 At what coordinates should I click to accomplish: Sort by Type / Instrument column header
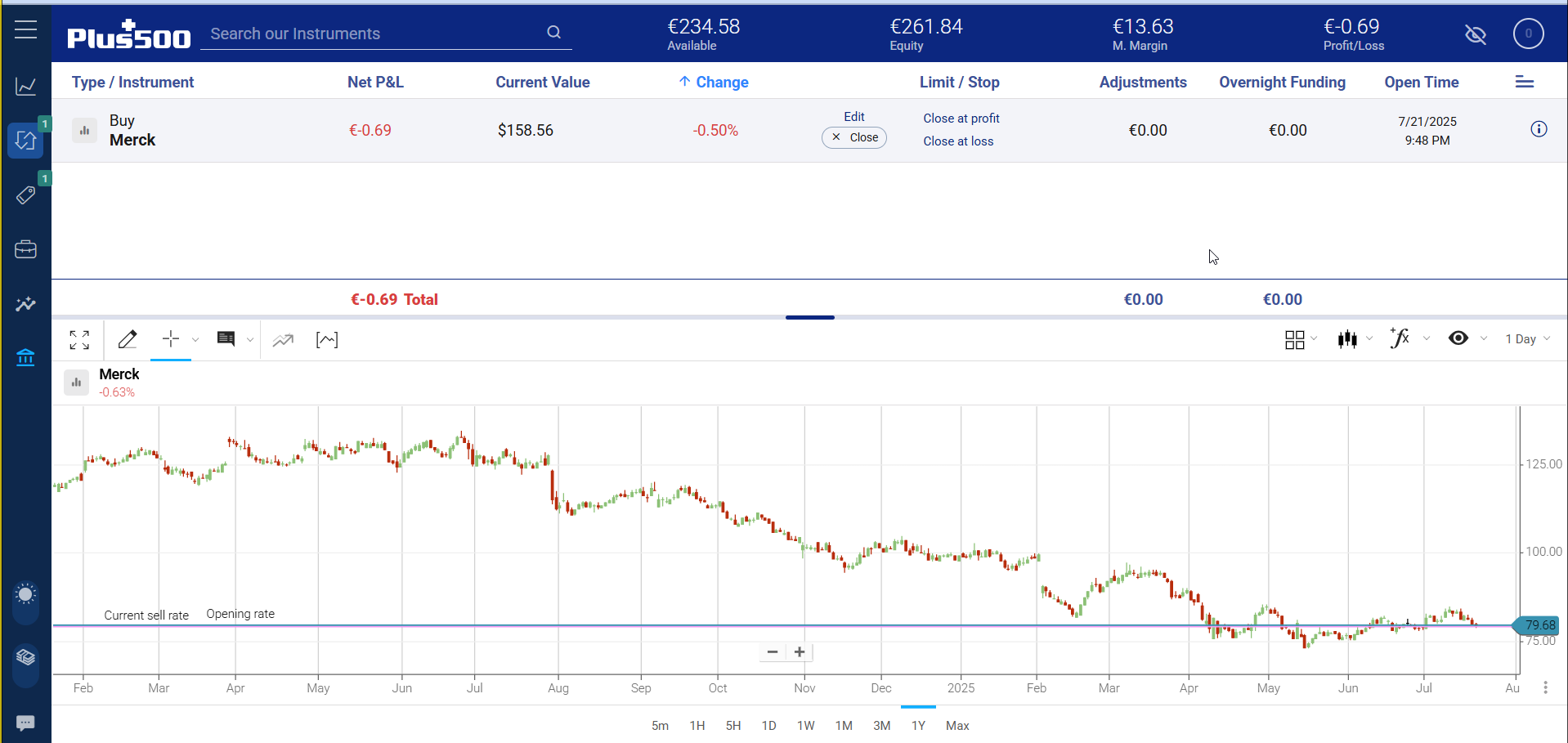pos(132,83)
